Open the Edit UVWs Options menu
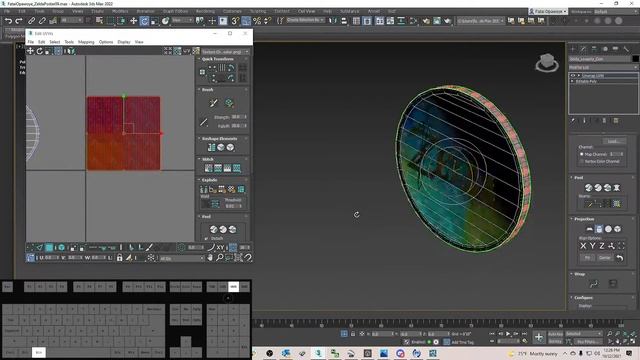This screenshot has width=640, height=360. pyautogui.click(x=106, y=42)
